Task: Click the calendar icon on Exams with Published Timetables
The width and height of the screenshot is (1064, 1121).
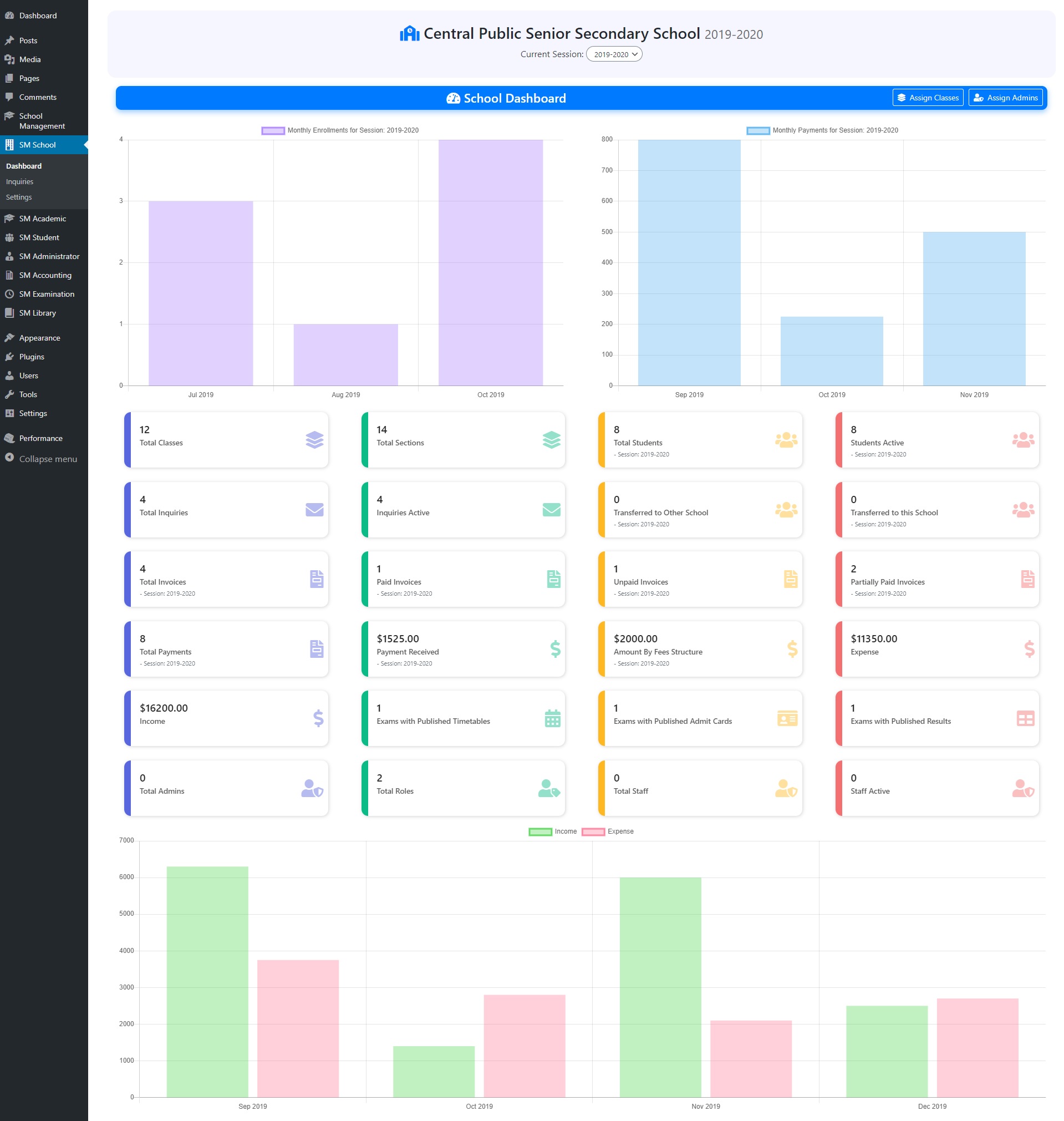Action: coord(553,718)
